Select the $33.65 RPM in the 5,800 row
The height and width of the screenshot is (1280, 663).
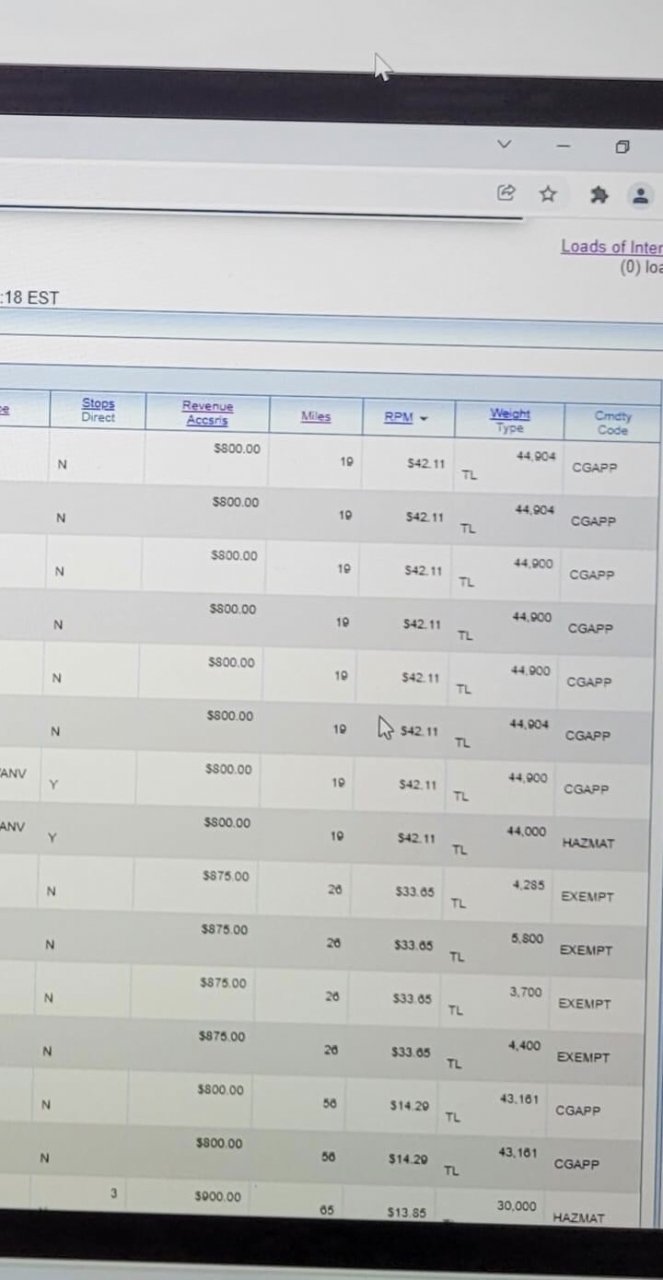click(413, 944)
